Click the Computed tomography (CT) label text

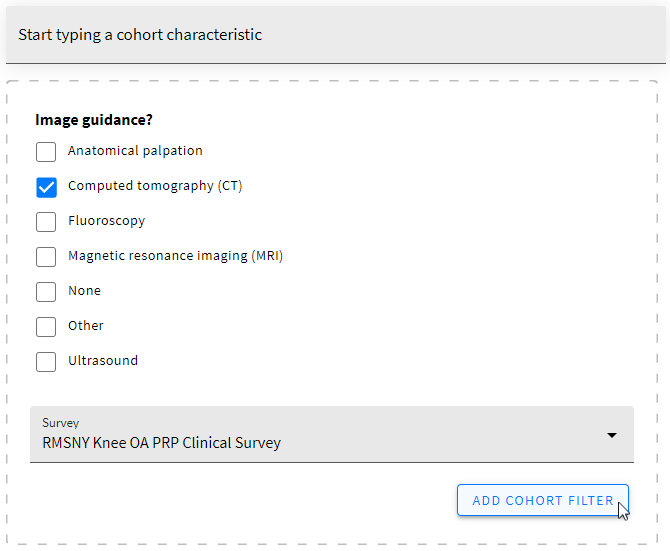coord(155,186)
